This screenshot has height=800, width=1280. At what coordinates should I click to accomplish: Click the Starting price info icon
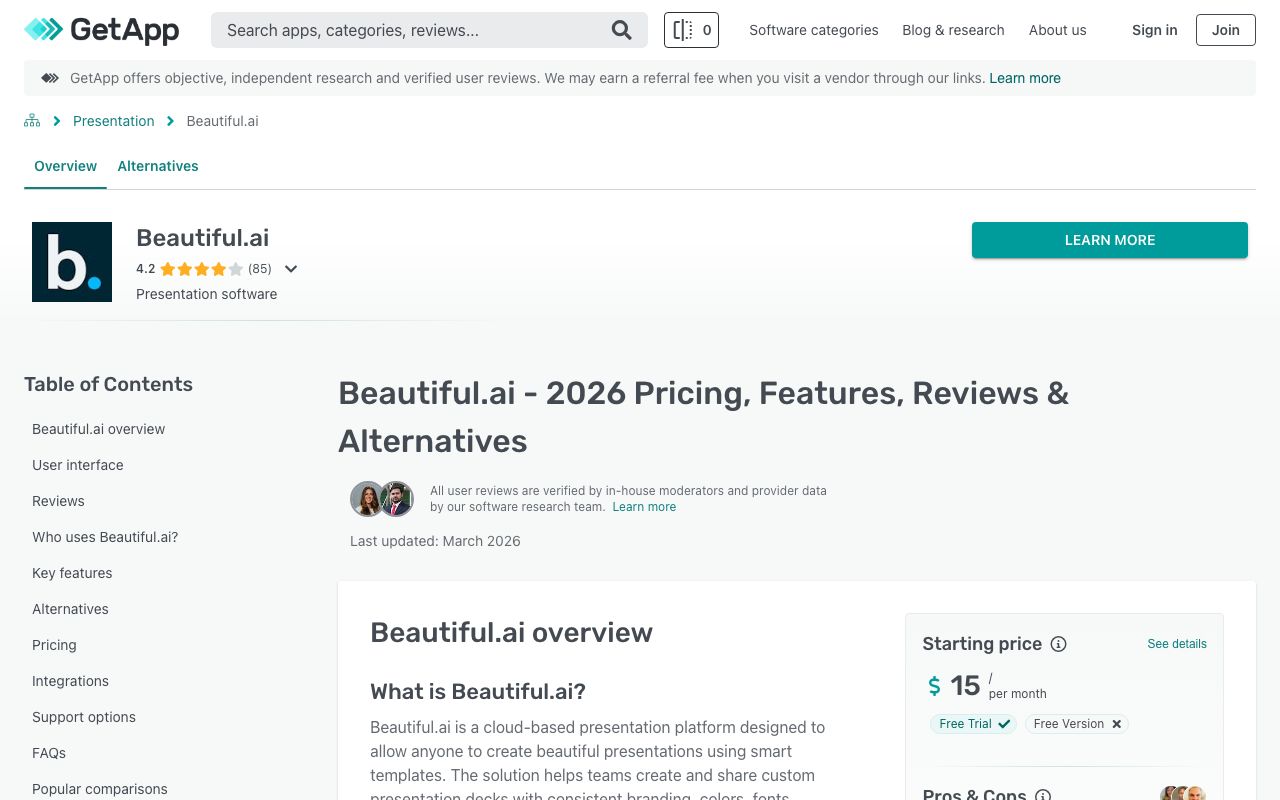(x=1058, y=644)
